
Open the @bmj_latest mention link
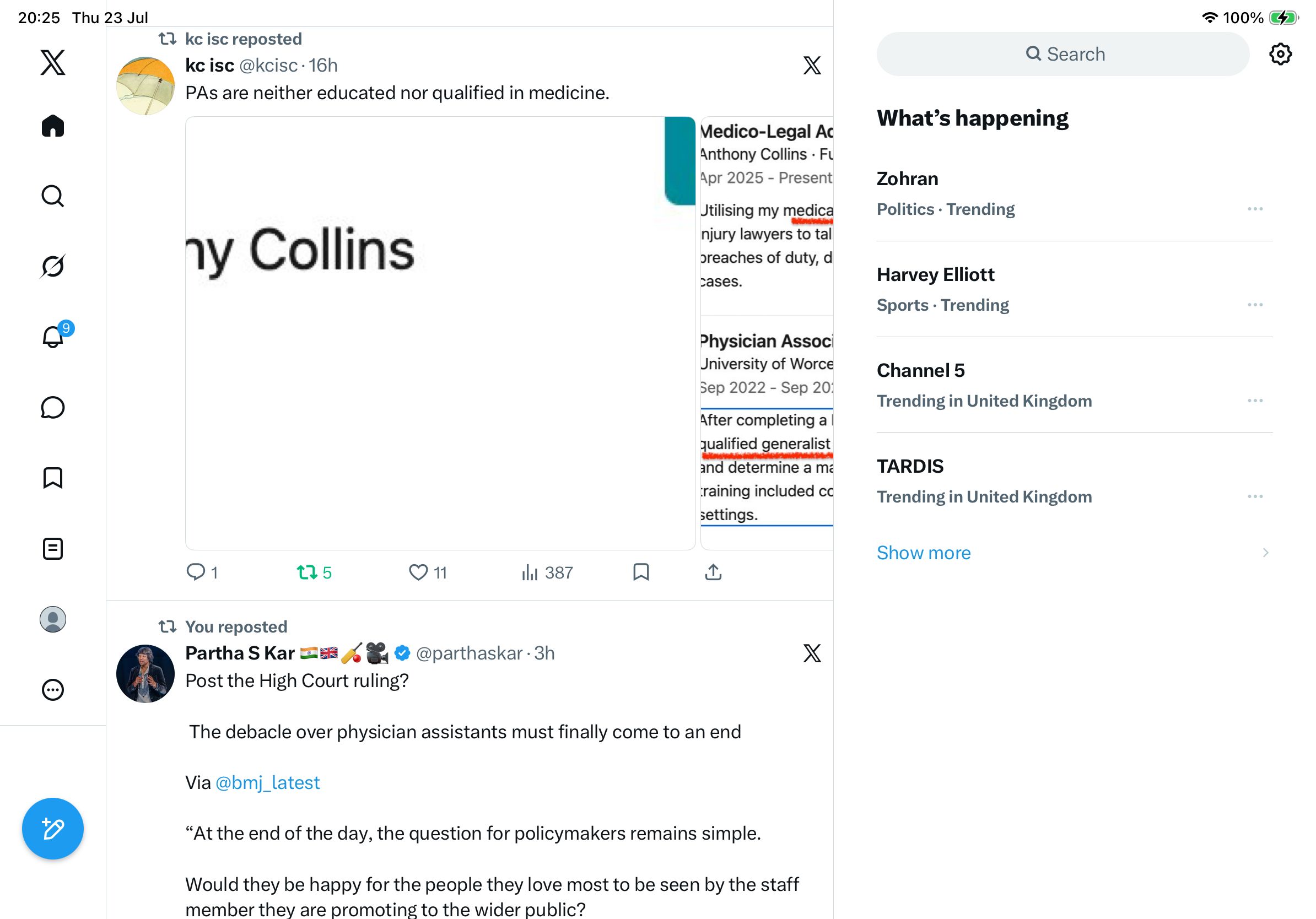click(268, 783)
